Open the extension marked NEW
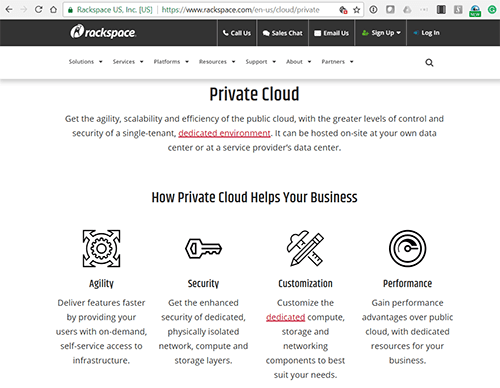 [x=475, y=10]
